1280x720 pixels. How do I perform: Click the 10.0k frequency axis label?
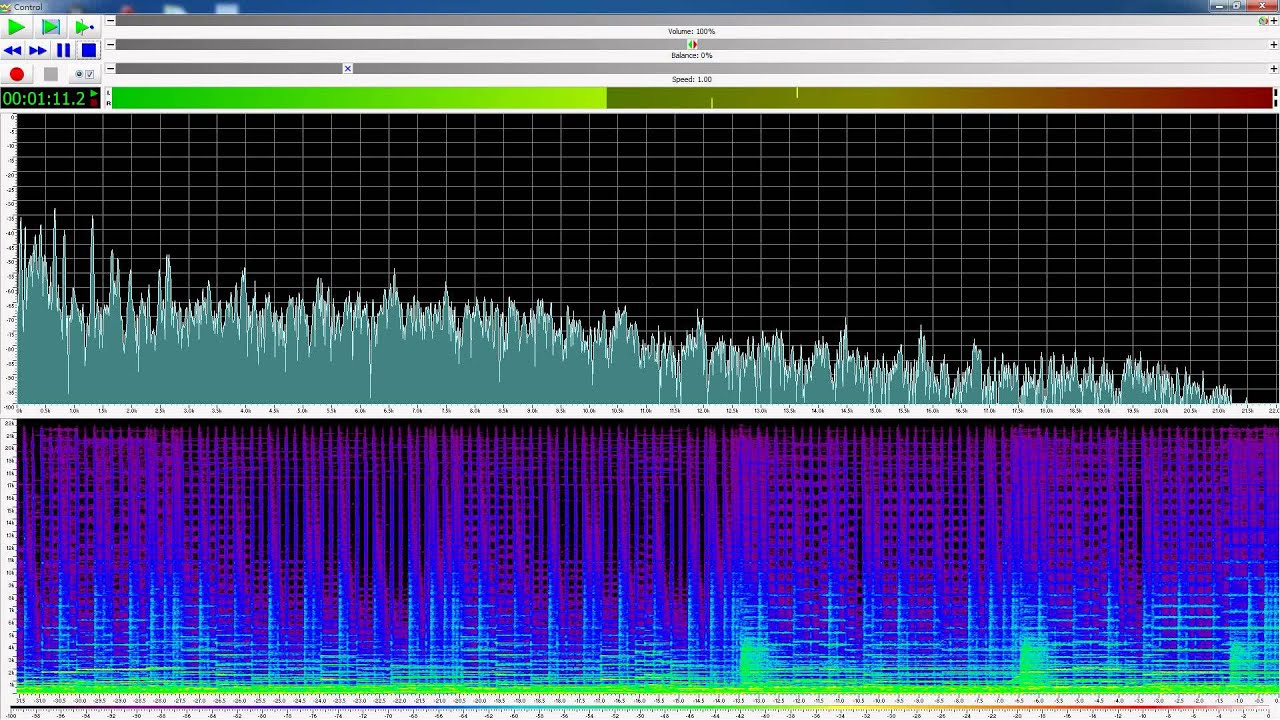[589, 410]
